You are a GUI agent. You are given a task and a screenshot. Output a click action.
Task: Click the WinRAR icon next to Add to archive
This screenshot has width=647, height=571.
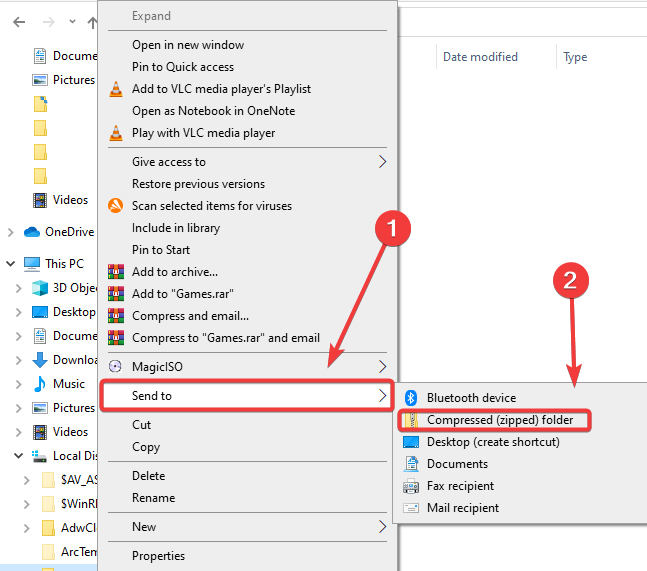click(116, 271)
